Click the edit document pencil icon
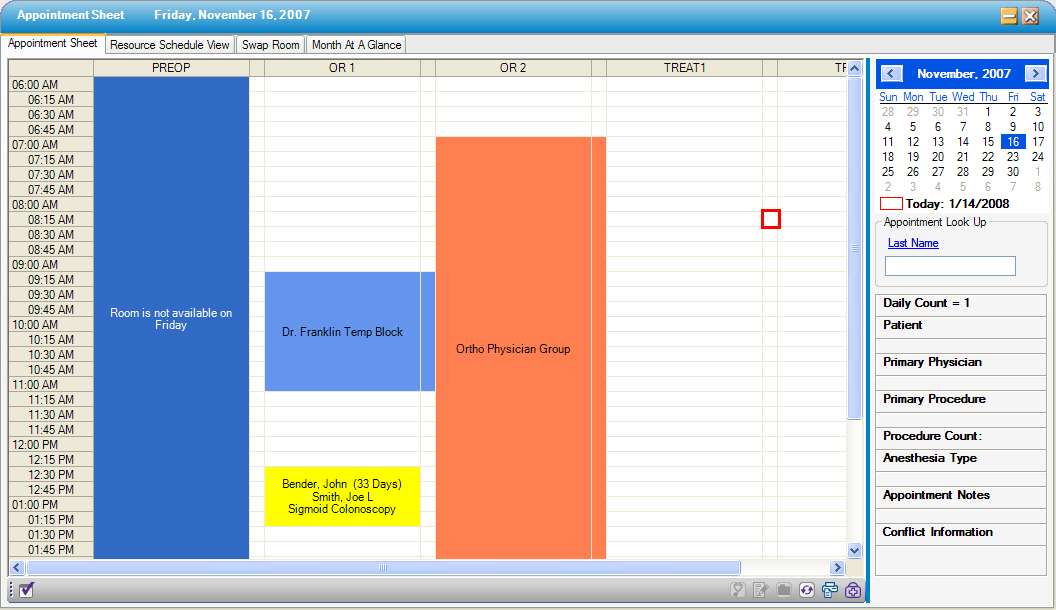Viewport: 1056px width, 610px height. point(760,590)
